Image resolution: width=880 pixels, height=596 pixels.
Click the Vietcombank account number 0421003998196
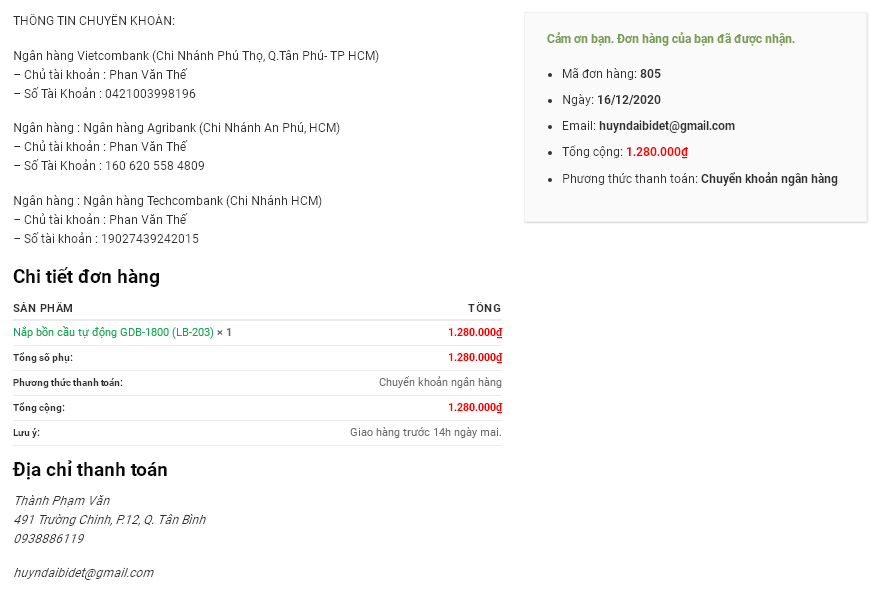point(150,93)
